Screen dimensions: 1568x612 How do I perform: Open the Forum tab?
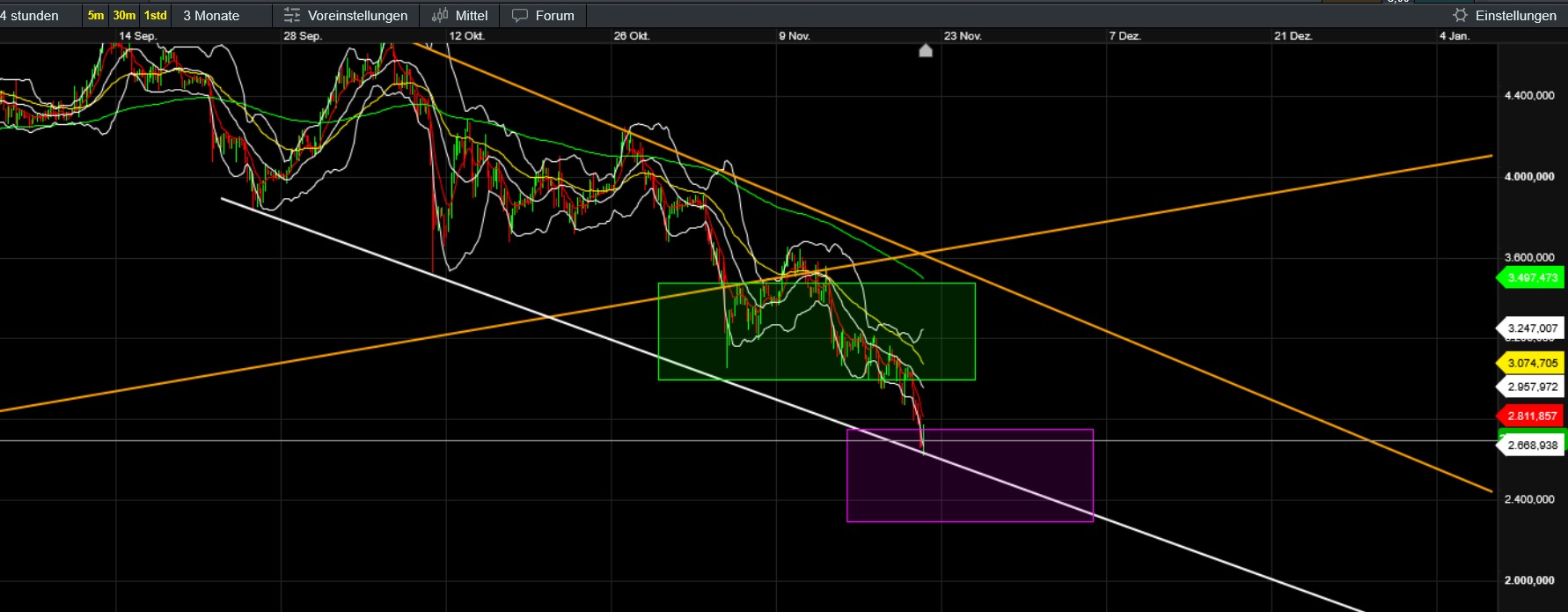pos(554,16)
